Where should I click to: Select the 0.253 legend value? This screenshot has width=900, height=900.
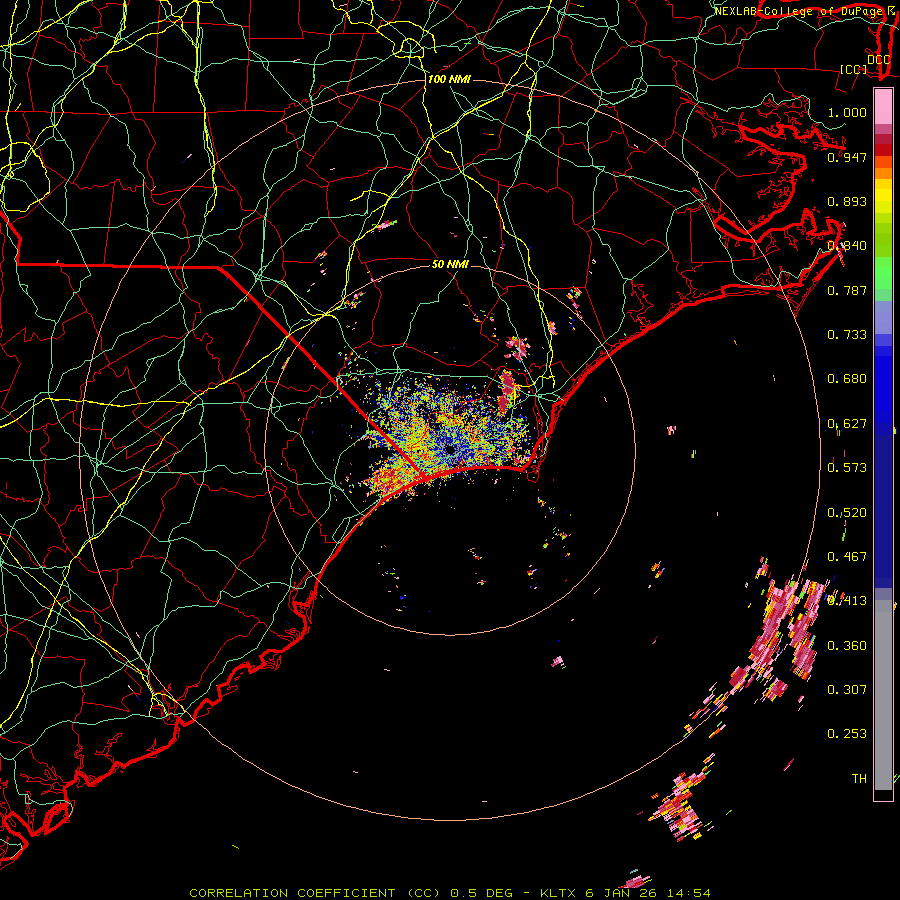[847, 734]
